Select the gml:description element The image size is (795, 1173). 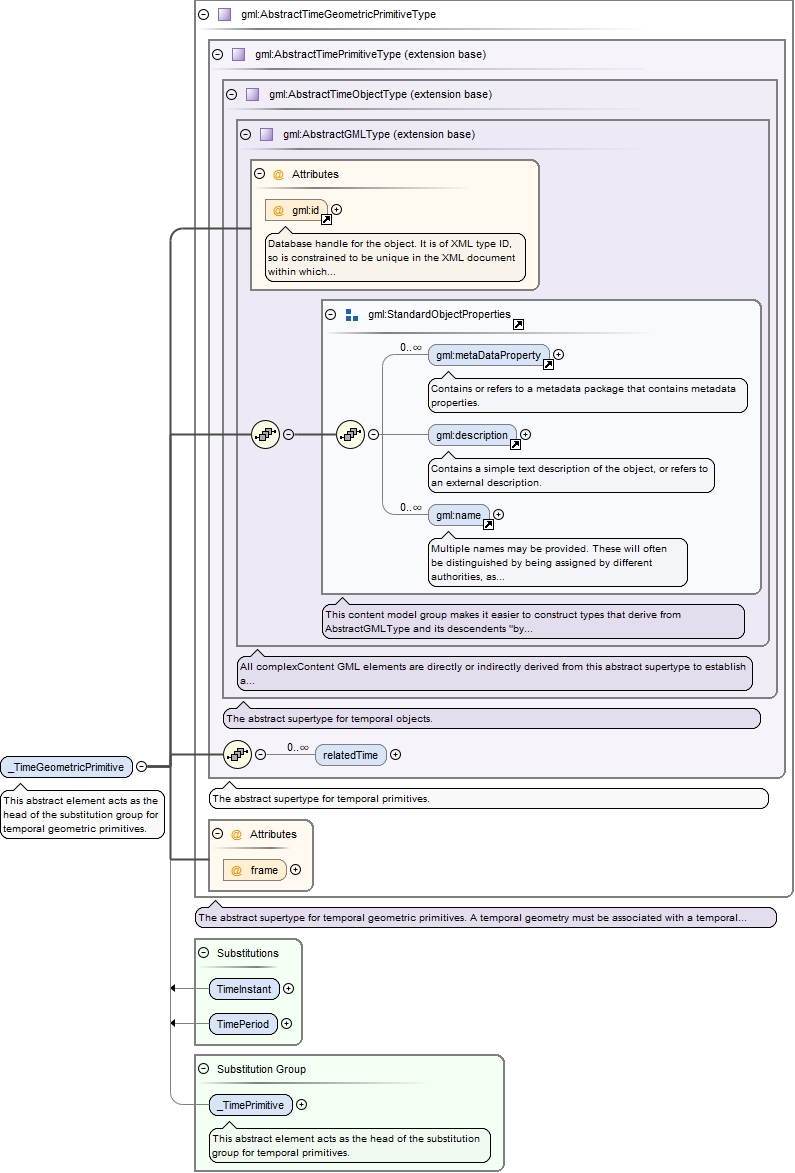point(473,435)
